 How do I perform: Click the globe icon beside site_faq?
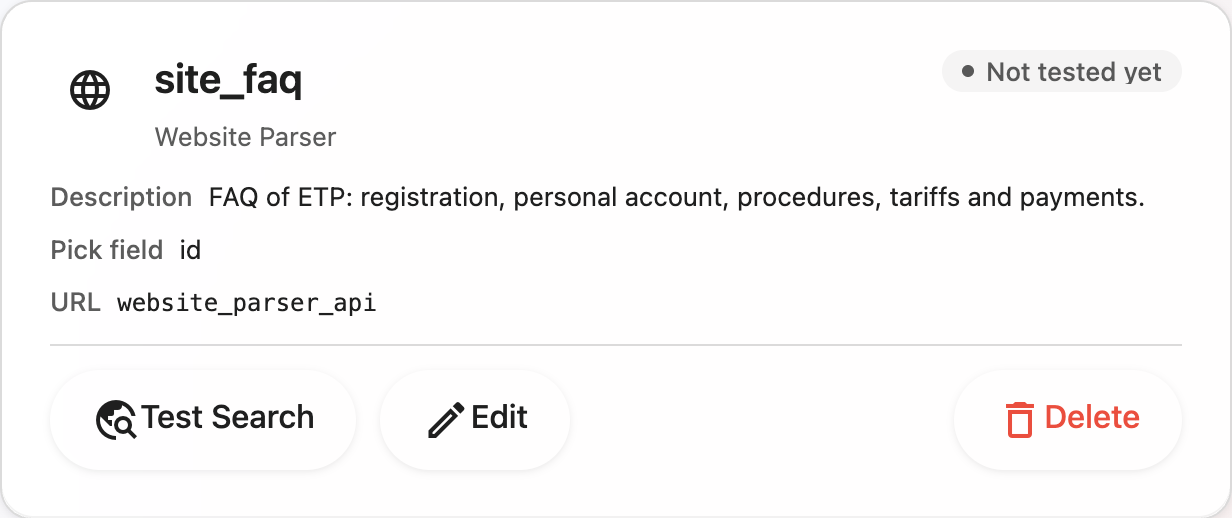point(90,91)
